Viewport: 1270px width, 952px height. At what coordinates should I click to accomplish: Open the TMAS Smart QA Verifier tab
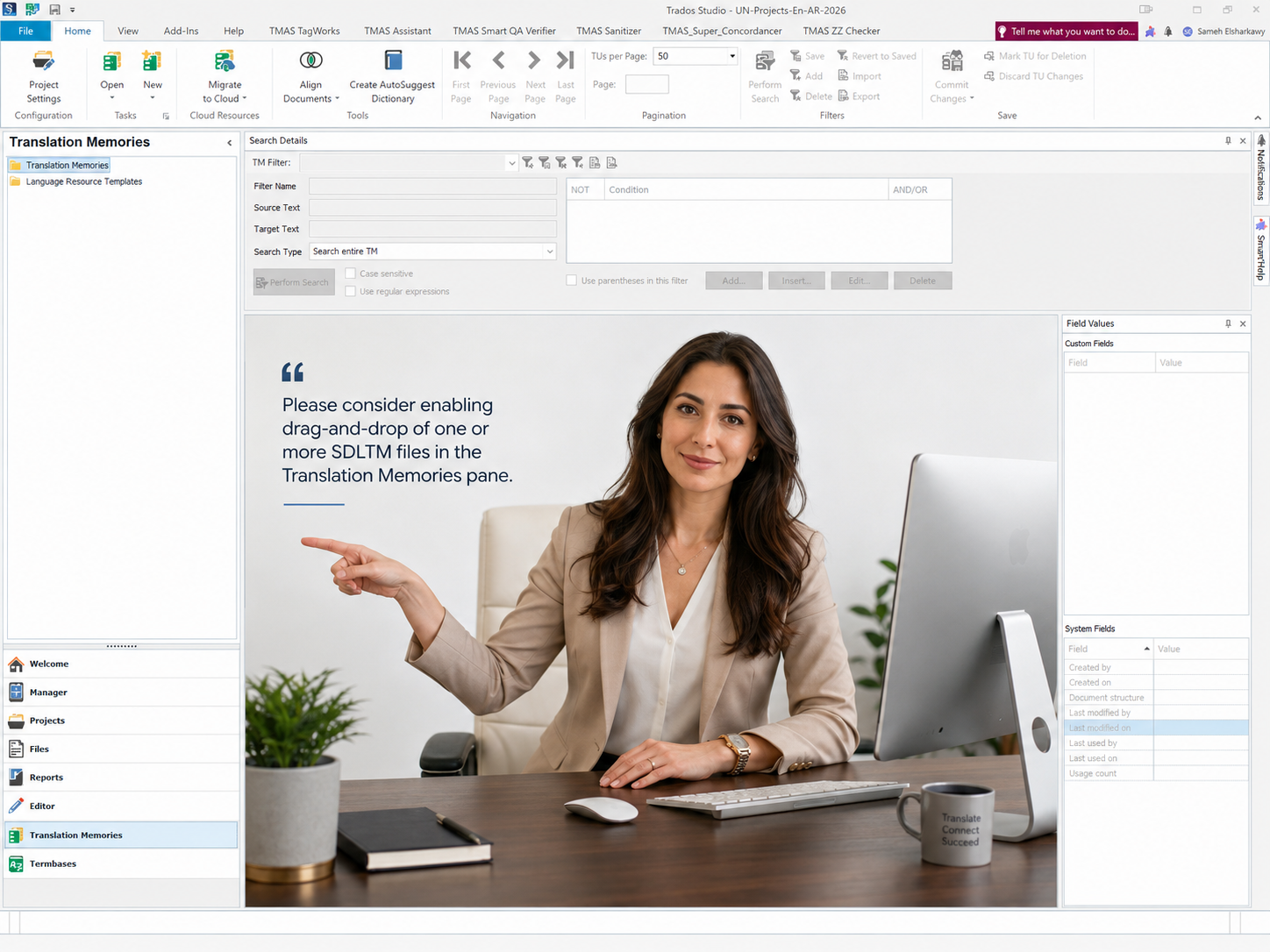[x=504, y=31]
